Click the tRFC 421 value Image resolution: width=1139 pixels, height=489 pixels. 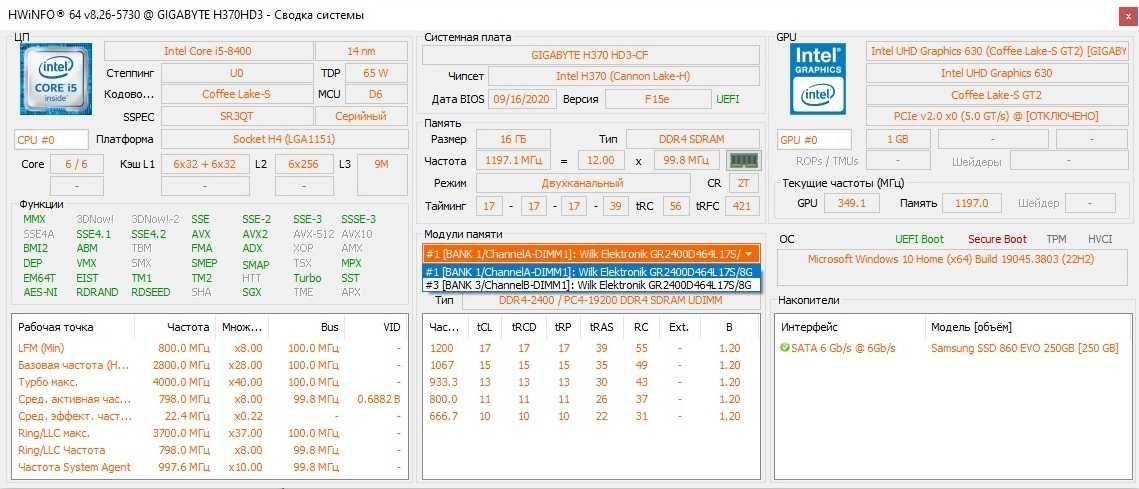[x=742, y=206]
